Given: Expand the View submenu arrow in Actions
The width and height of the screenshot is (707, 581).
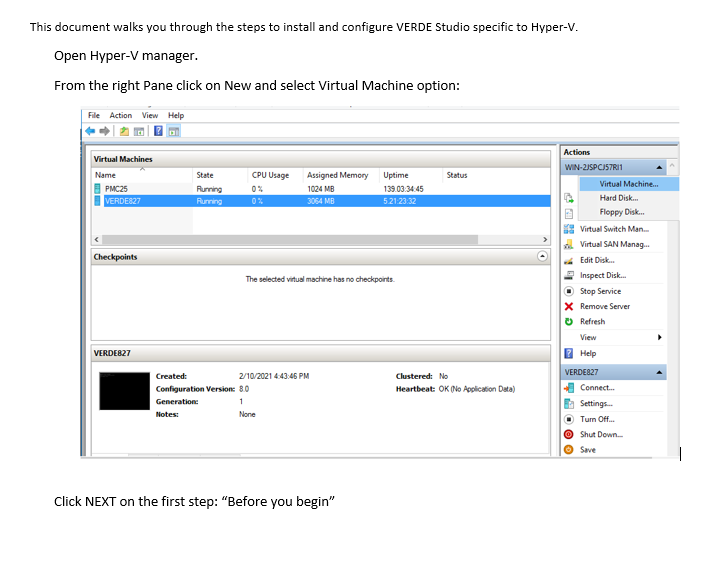Looking at the screenshot, I should [660, 337].
